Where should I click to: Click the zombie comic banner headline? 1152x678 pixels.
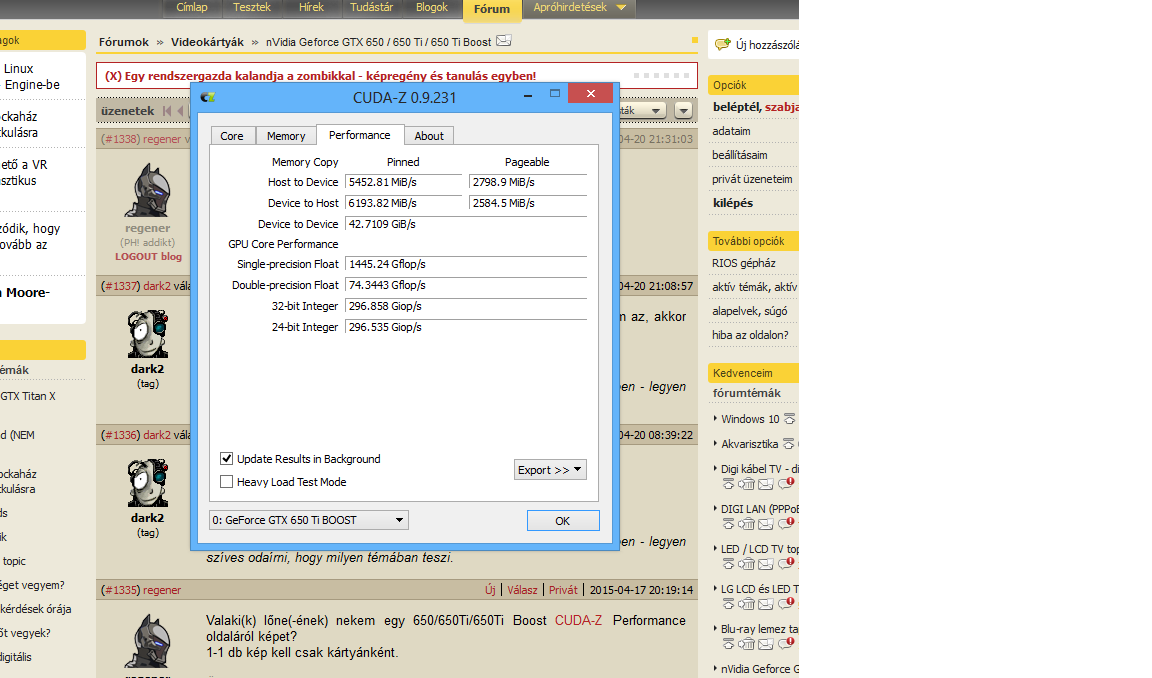[x=320, y=76]
